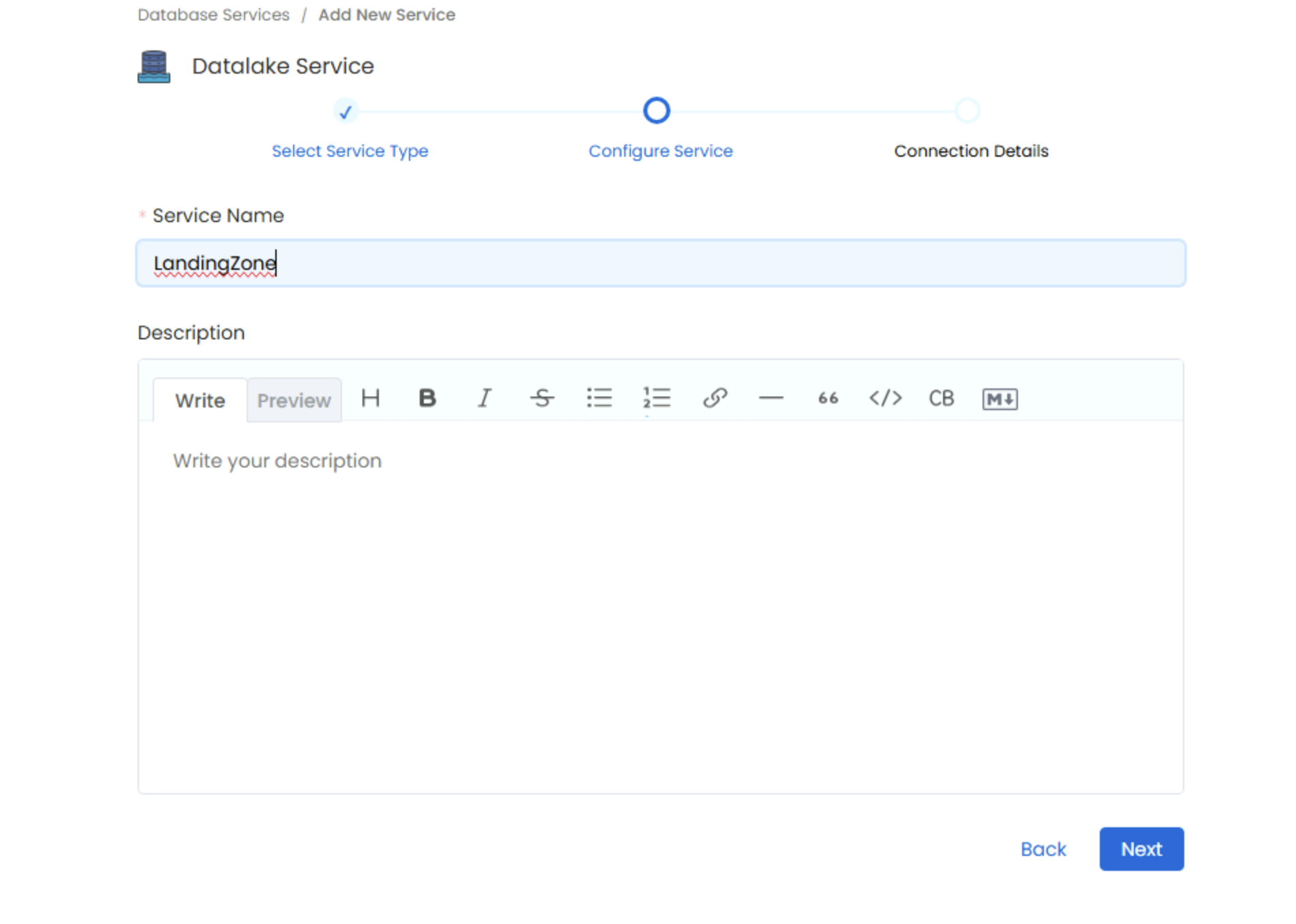The image size is (1296, 924).
Task: Apply italic formatting in description editor
Action: 484,398
